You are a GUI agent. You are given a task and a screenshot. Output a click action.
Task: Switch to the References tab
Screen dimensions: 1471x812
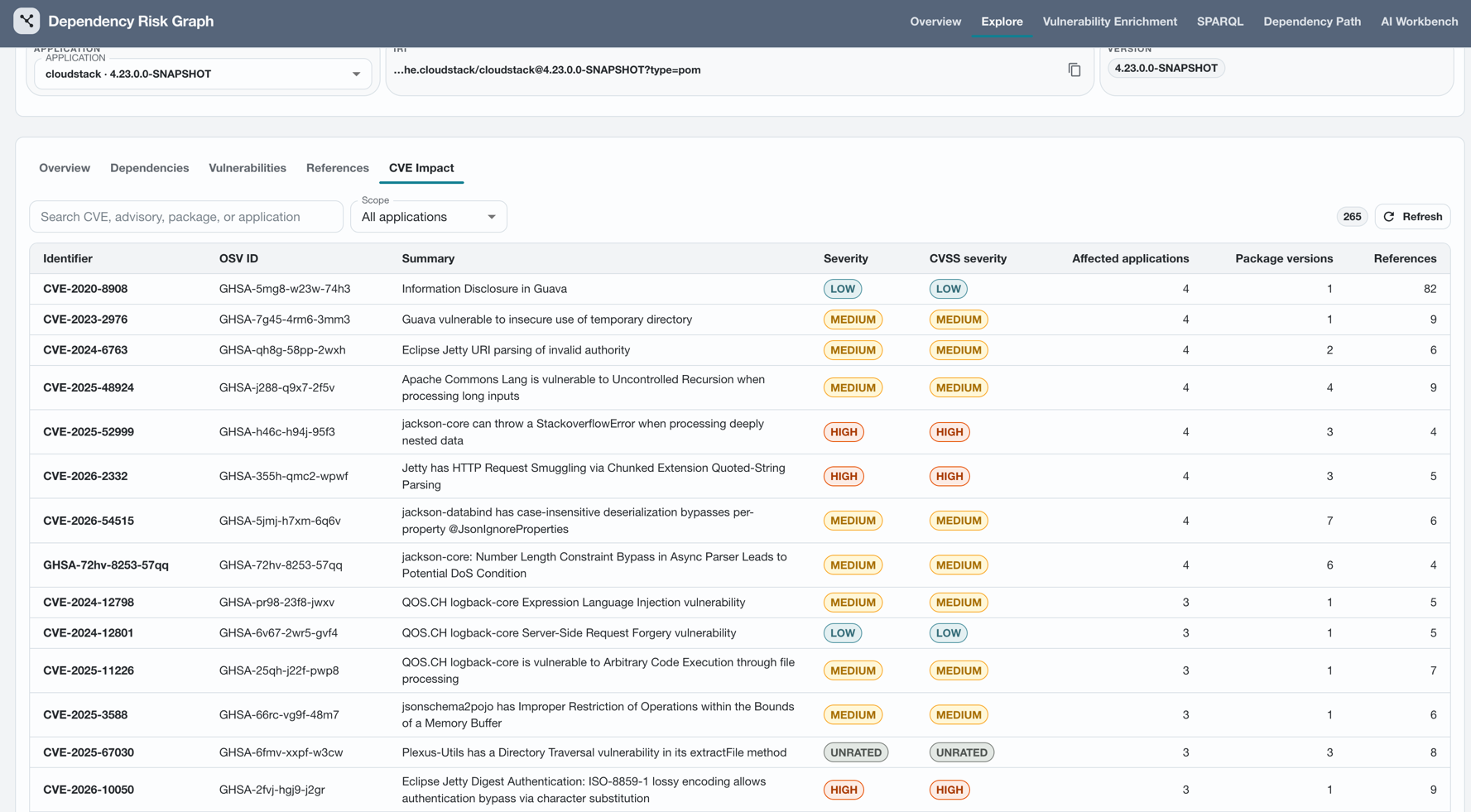(338, 168)
